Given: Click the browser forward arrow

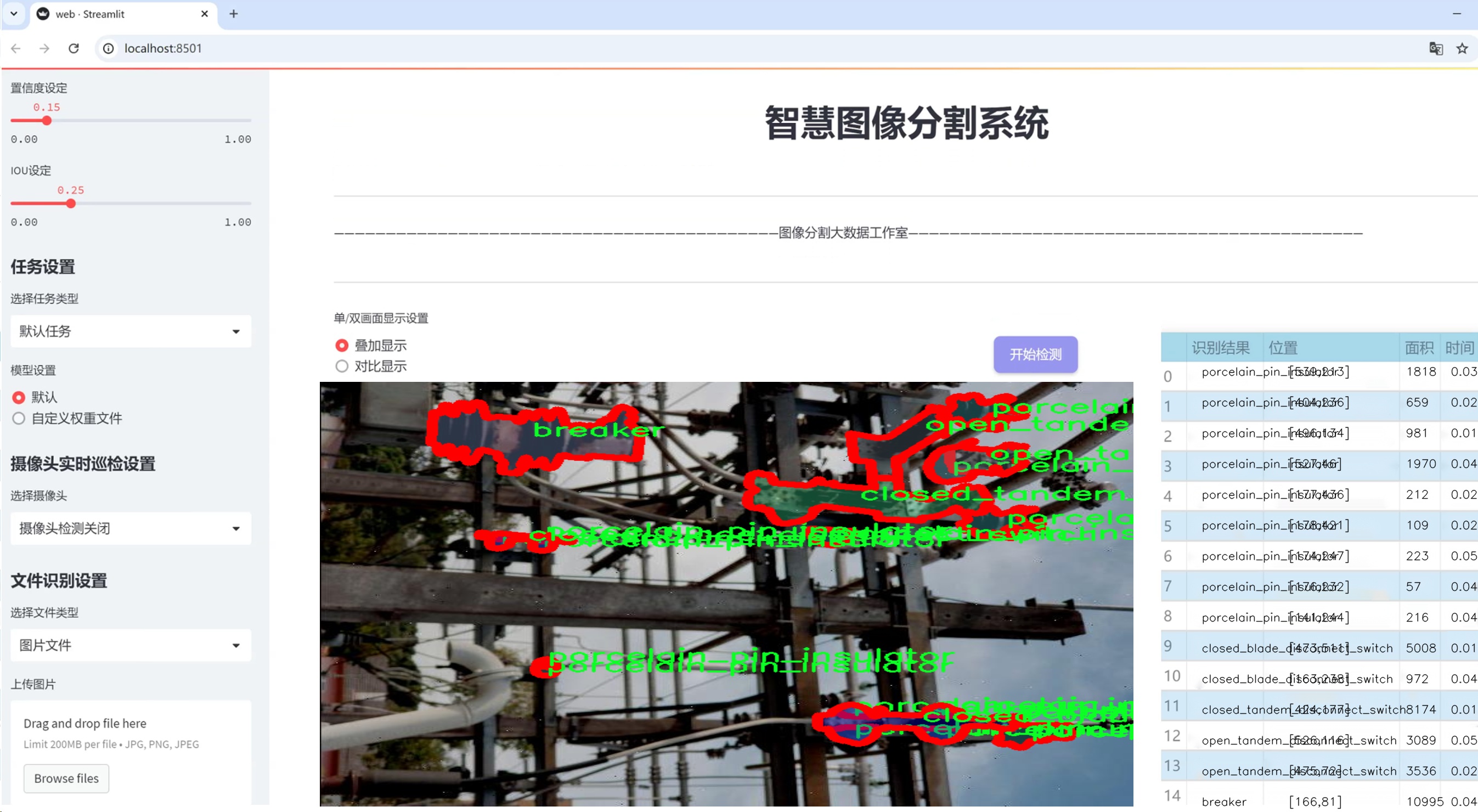Looking at the screenshot, I should [44, 48].
